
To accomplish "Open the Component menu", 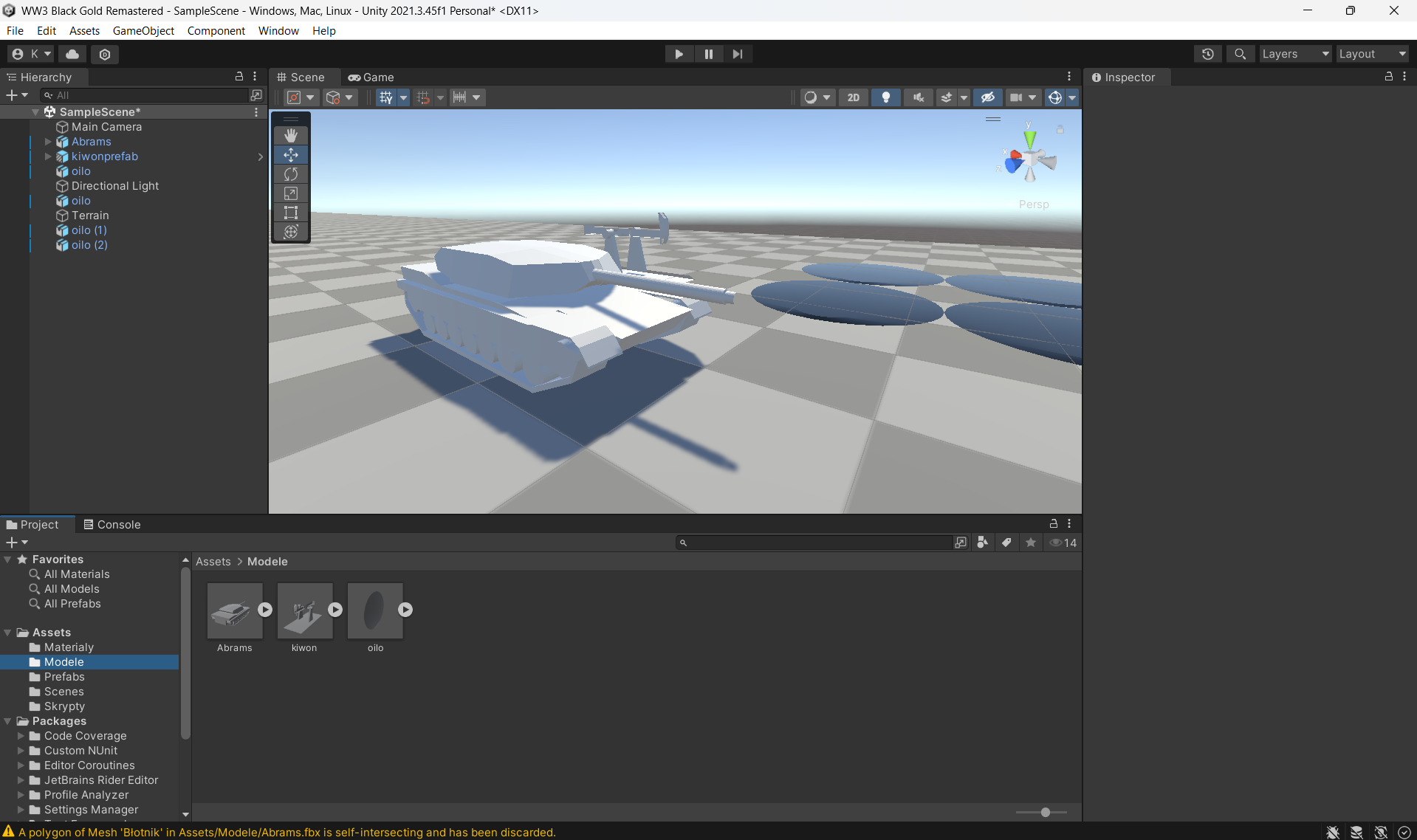I will click(x=216, y=31).
